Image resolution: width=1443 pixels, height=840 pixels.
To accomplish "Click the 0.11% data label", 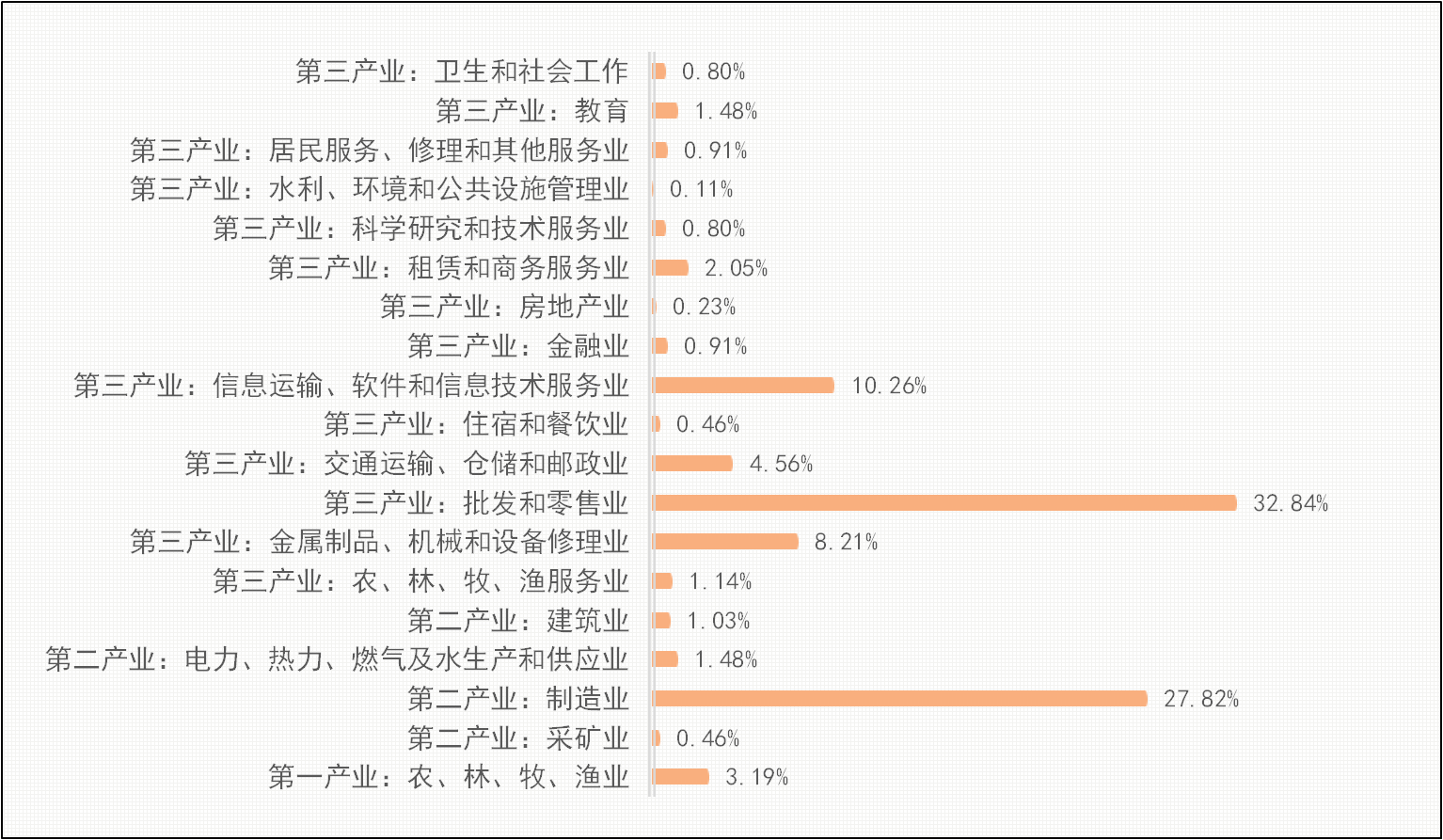I will (702, 190).
